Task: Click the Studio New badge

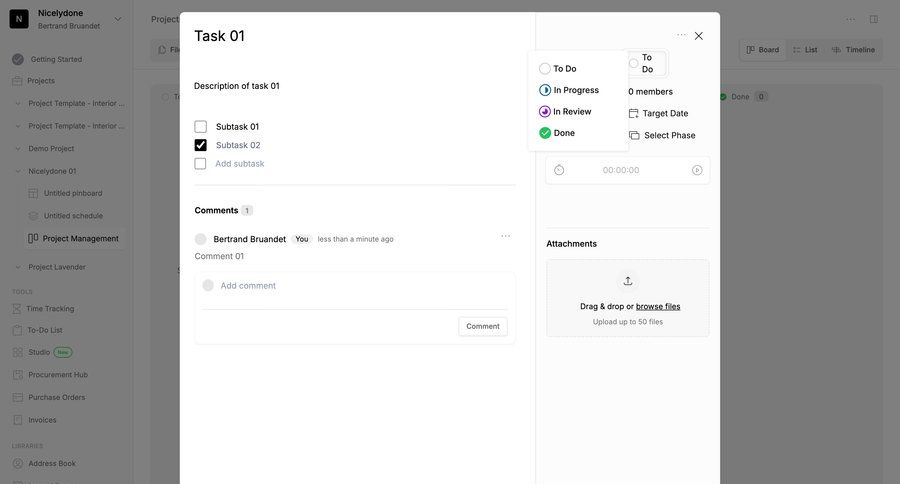Action: tap(63, 352)
